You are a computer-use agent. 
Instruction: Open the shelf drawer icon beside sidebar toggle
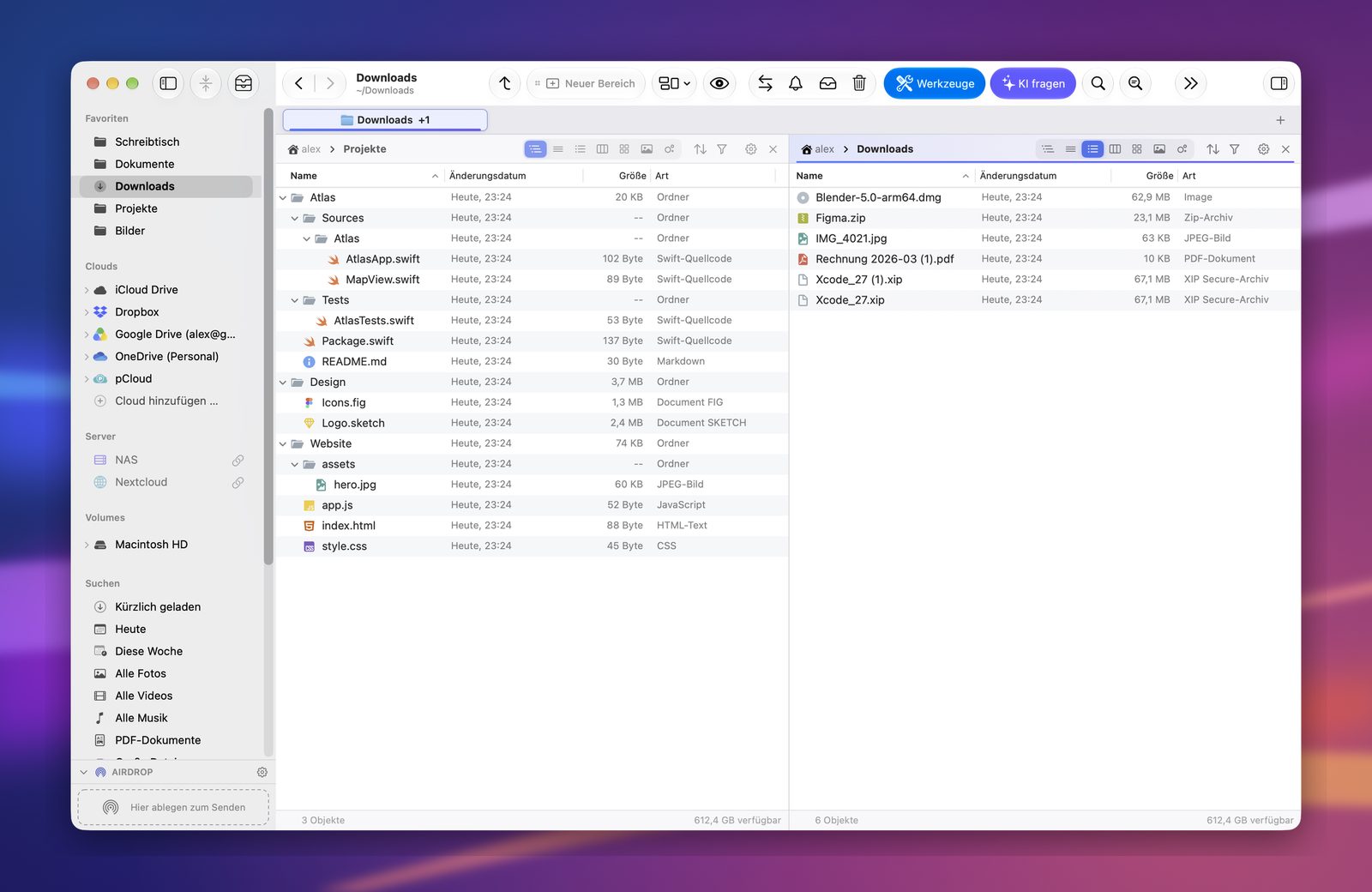tap(244, 83)
